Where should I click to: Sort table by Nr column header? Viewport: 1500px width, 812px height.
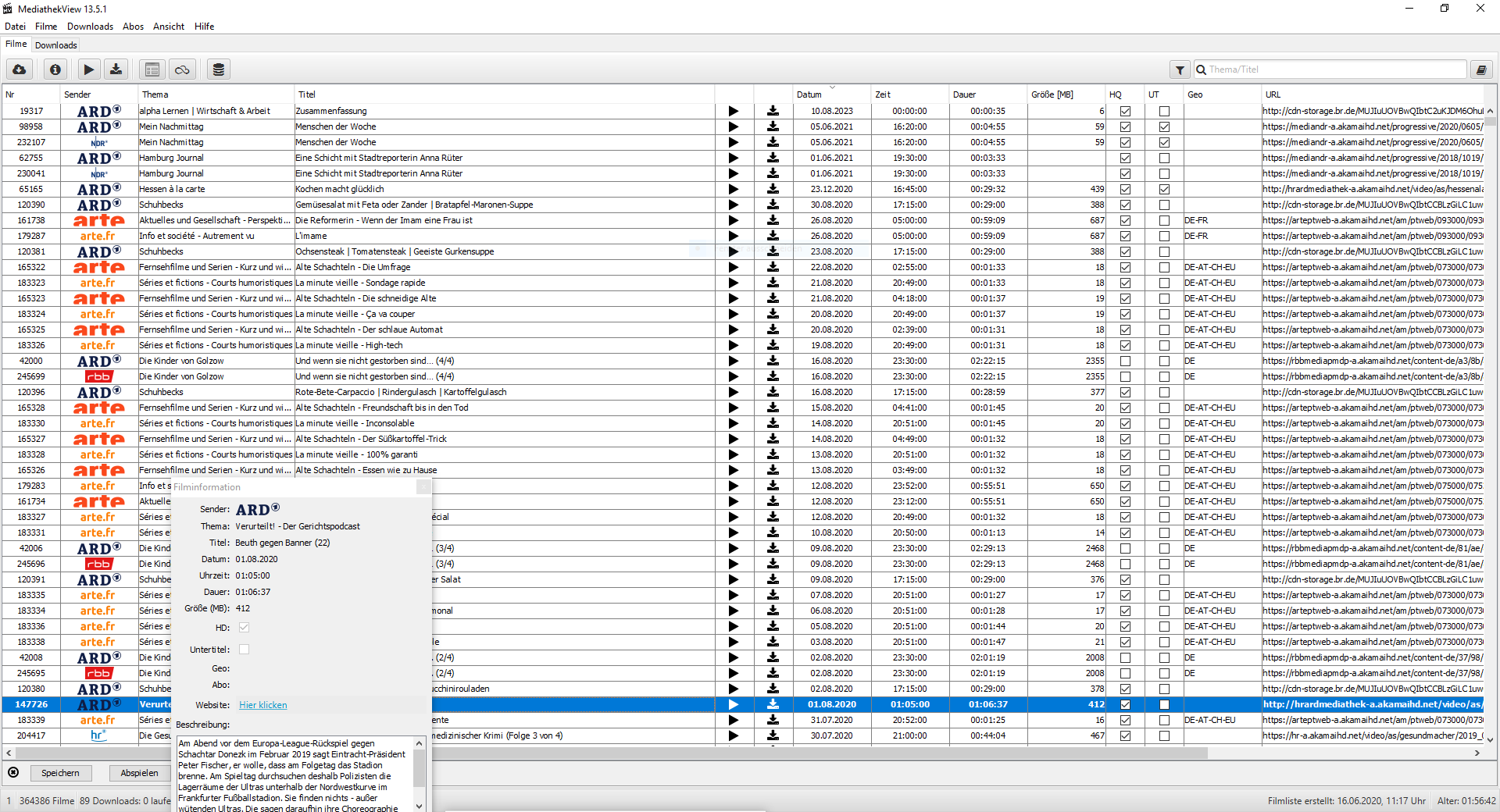(x=31, y=94)
